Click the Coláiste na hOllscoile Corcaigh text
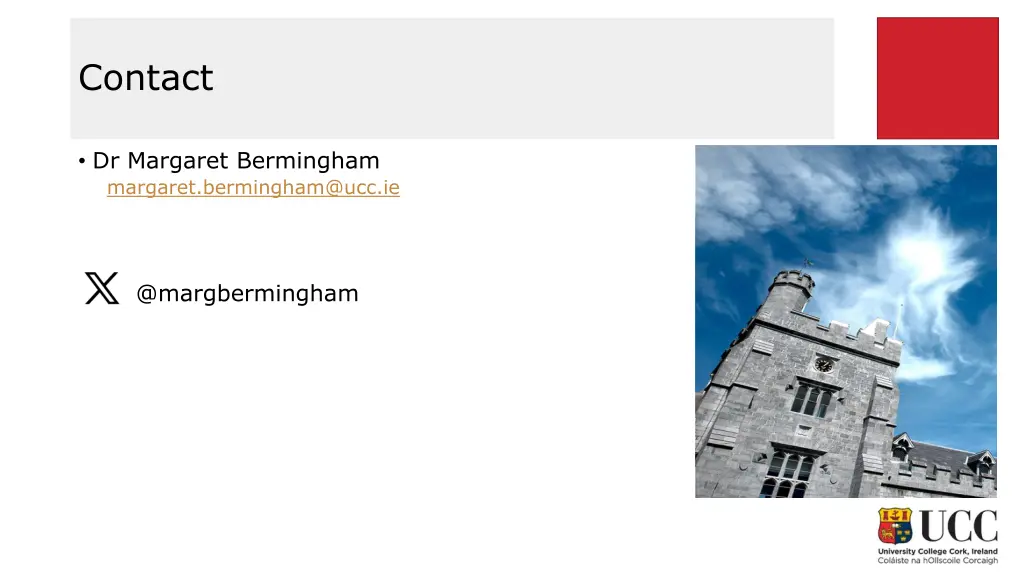 [937, 561]
